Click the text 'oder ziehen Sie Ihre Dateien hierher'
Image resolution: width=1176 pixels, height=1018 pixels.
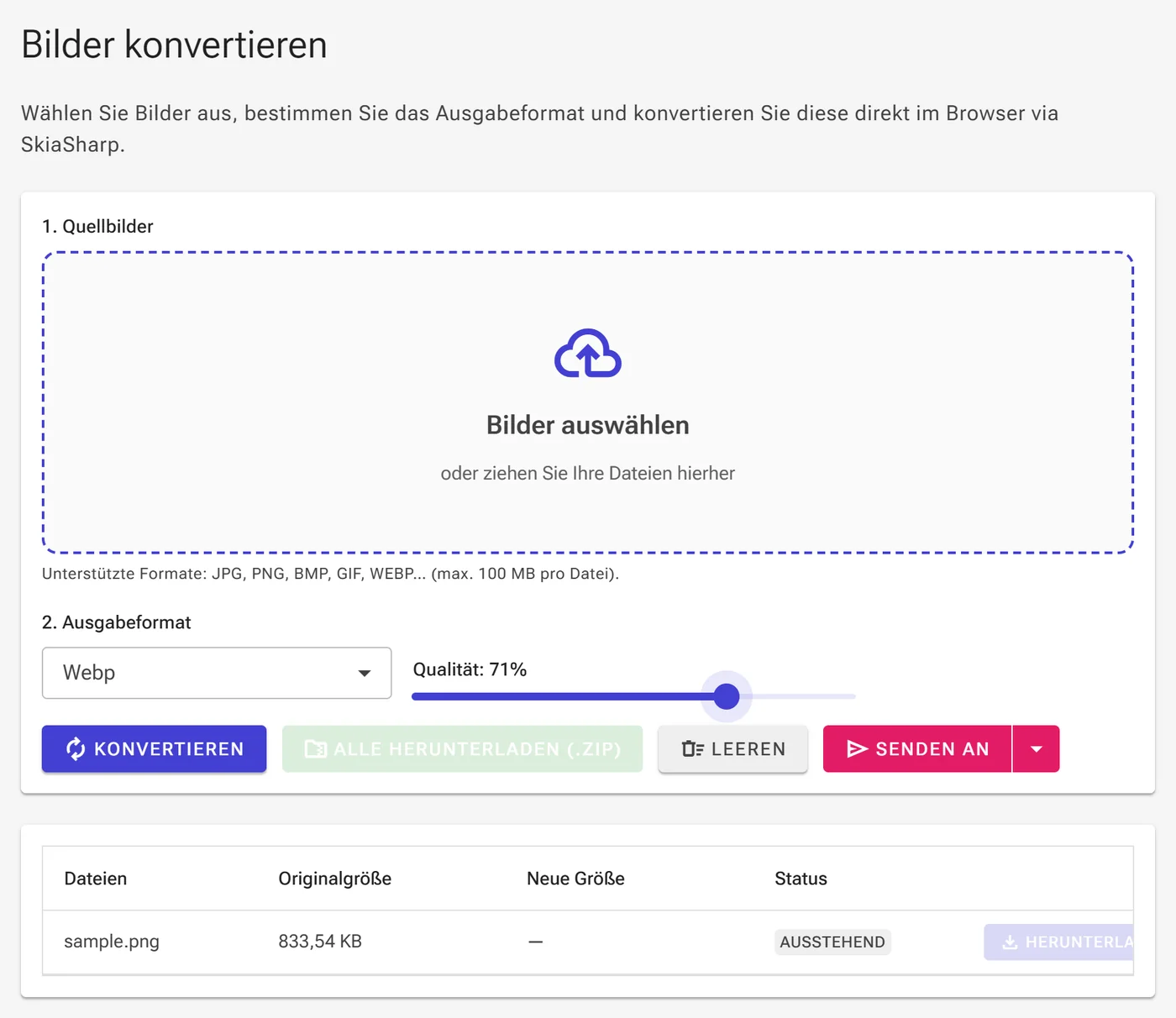coord(588,474)
